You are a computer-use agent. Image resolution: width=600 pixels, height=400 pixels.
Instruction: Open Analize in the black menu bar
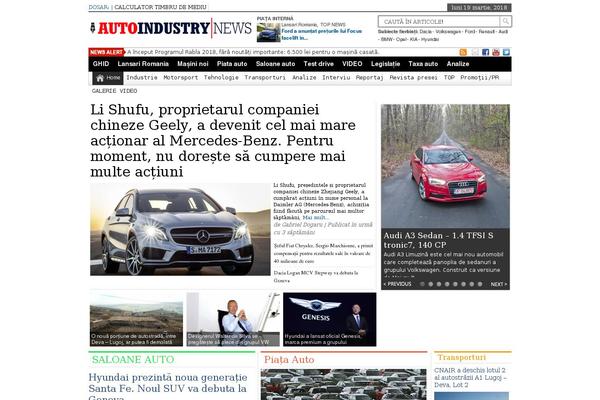coord(458,64)
